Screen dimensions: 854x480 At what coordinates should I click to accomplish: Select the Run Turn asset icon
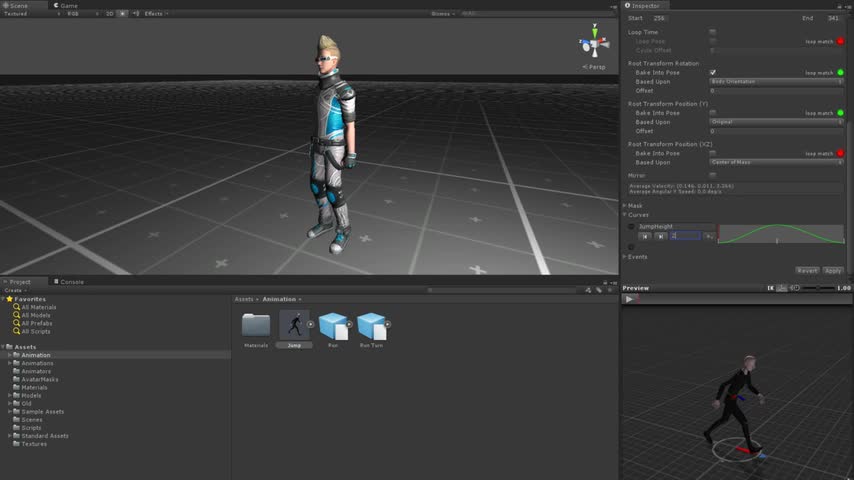click(371, 326)
